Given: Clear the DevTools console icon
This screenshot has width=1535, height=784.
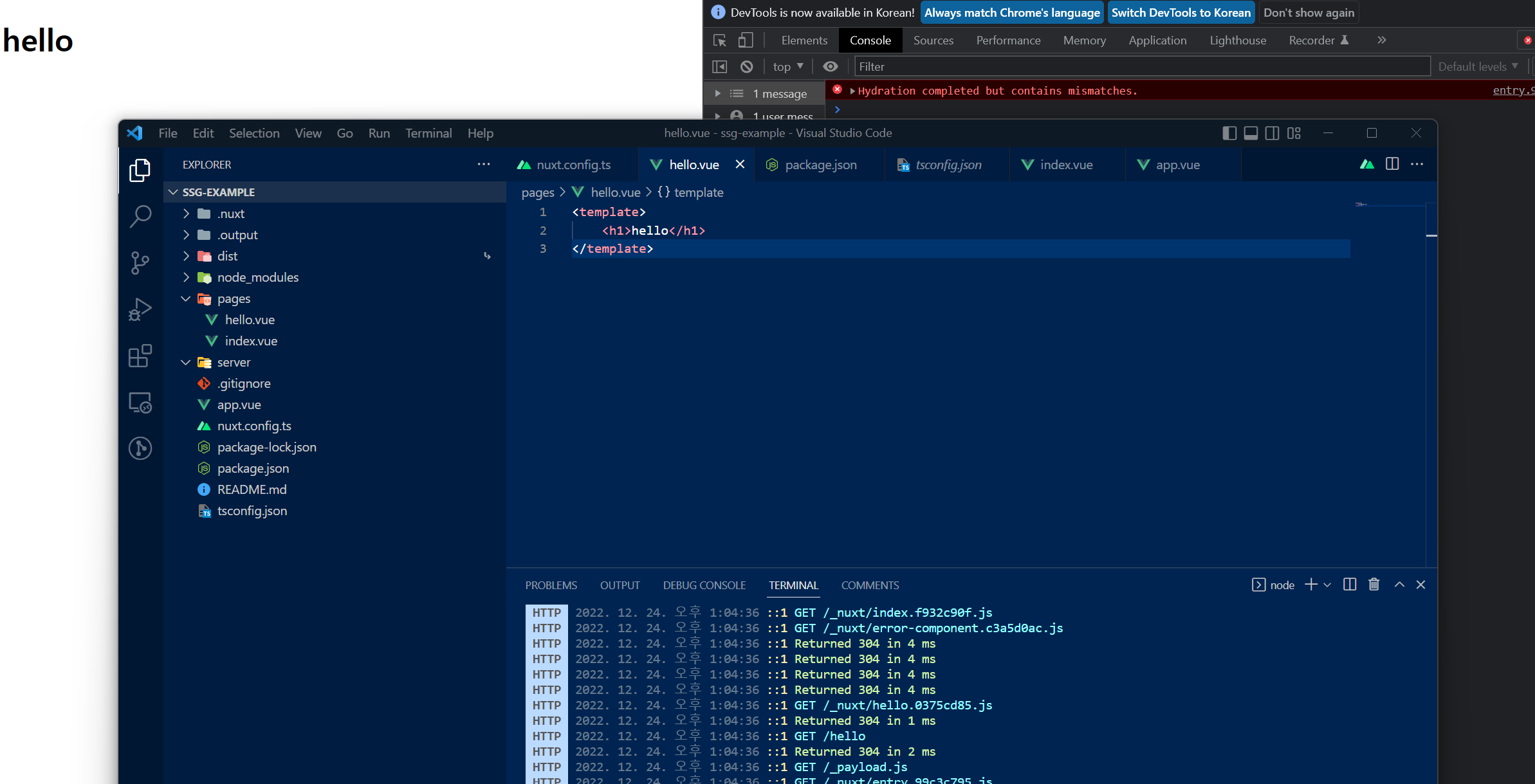Looking at the screenshot, I should [746, 67].
